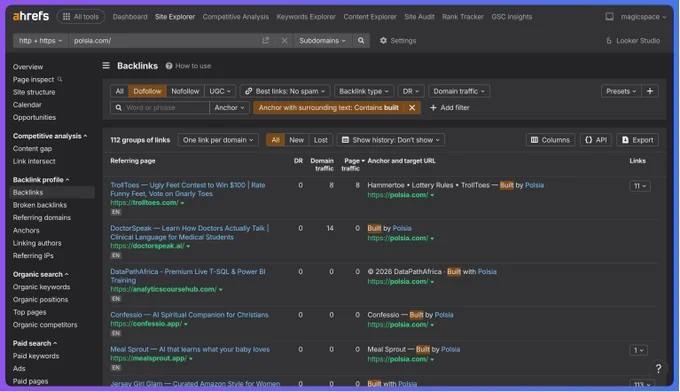Screen dimensions: 680x392
Task: Open Best links: No spam dropdown
Action: click(x=285, y=91)
